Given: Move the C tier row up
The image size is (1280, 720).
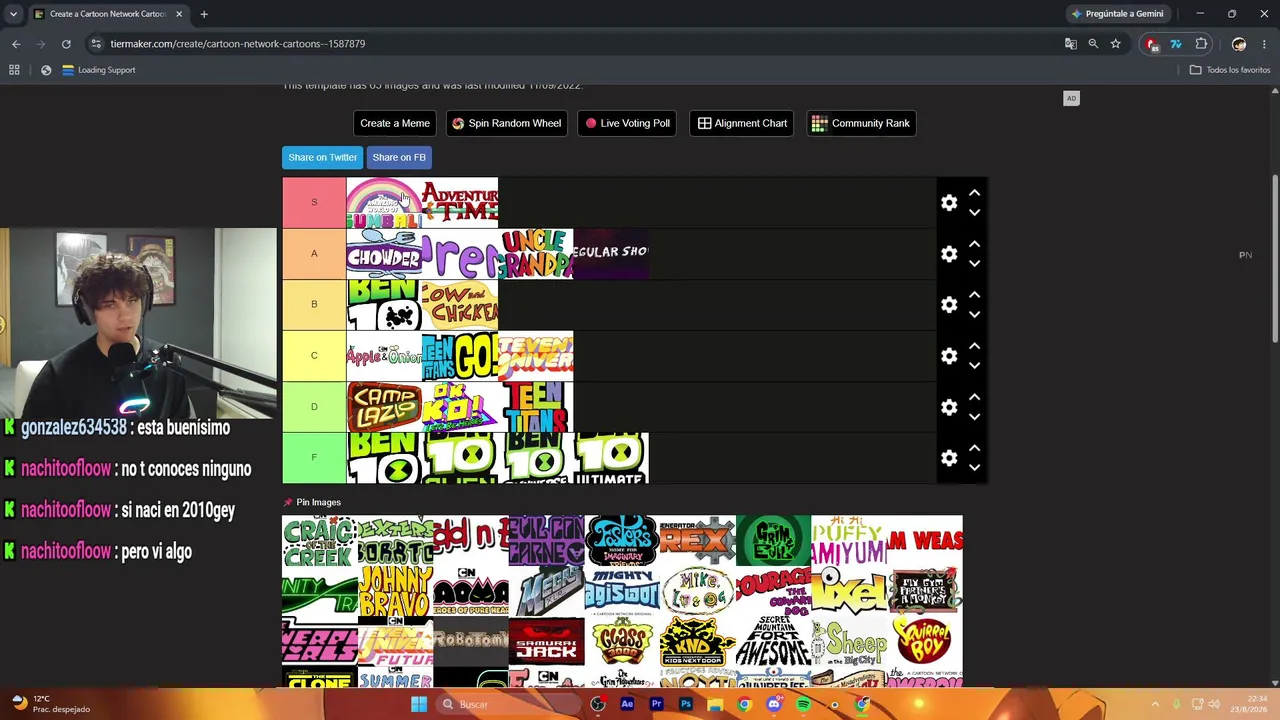Looking at the screenshot, I should tap(974, 346).
